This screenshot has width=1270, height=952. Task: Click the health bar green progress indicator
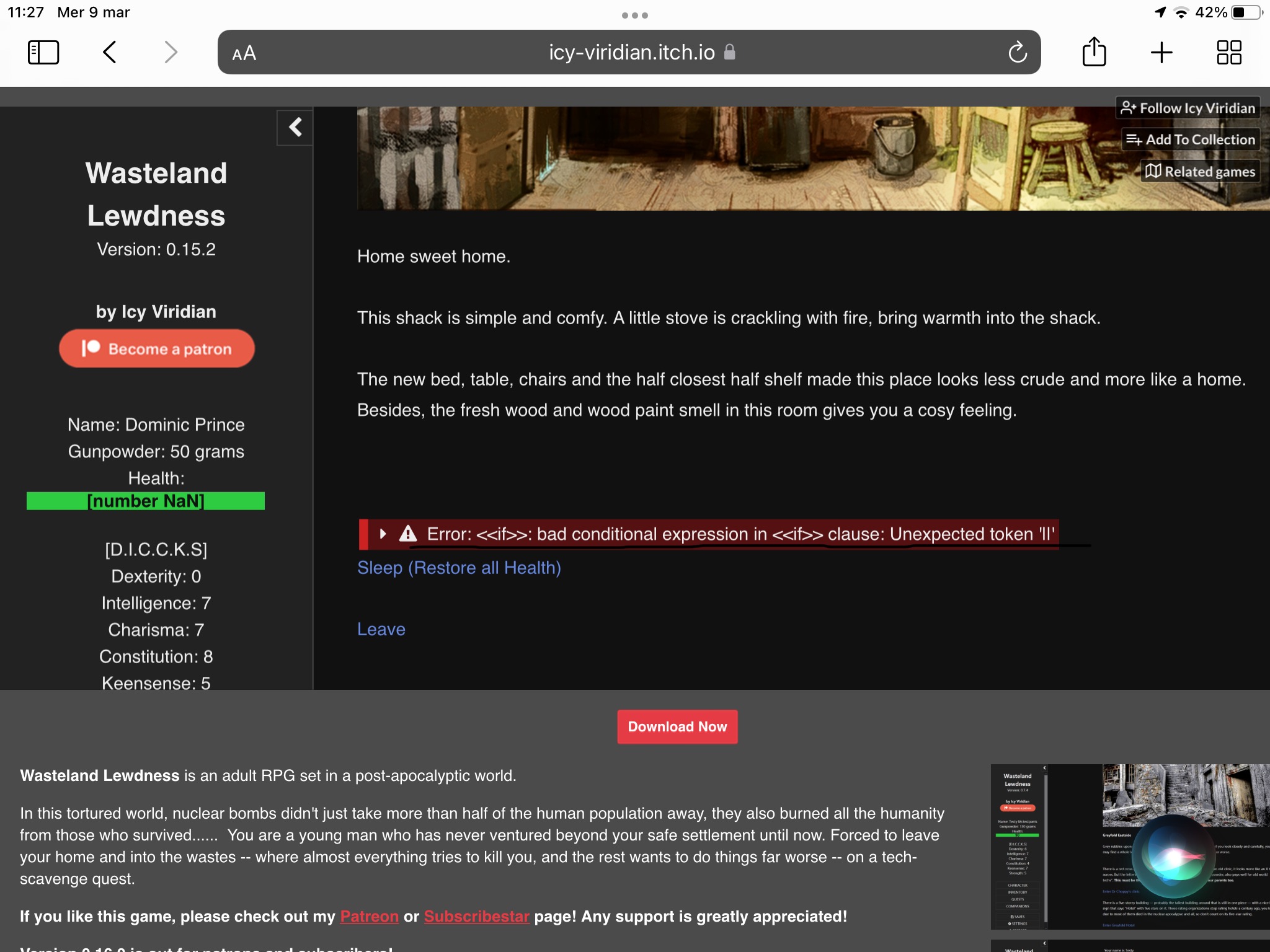click(145, 501)
